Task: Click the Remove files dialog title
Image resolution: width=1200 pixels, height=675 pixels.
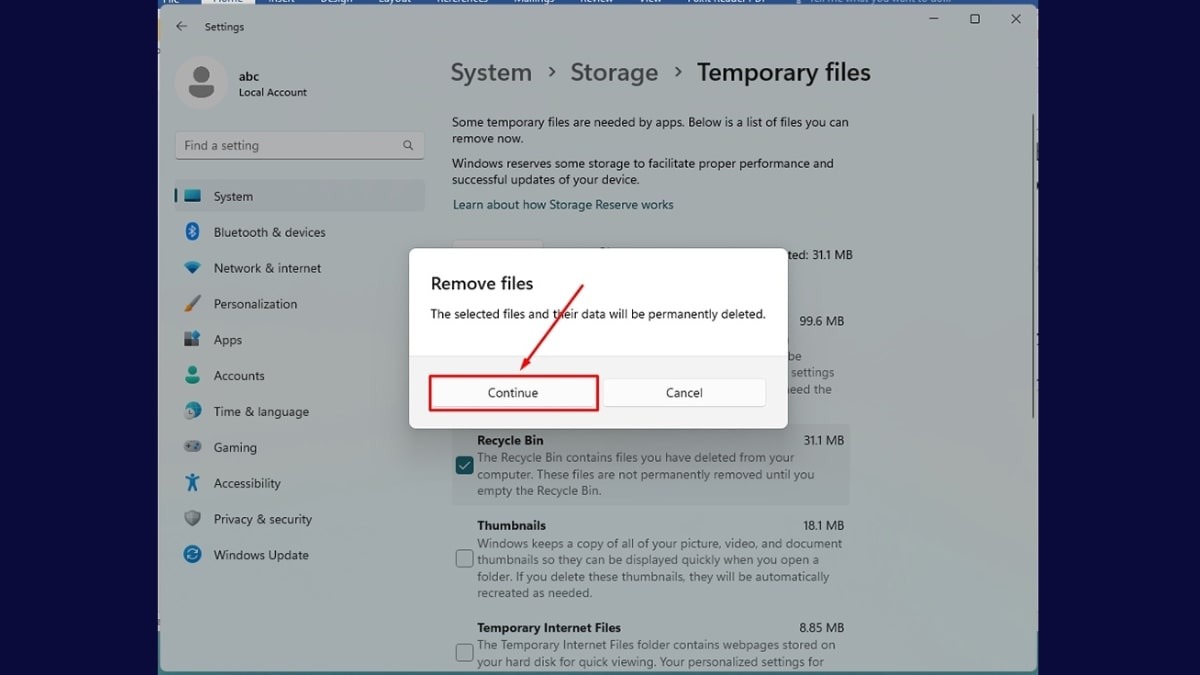Action: (482, 283)
